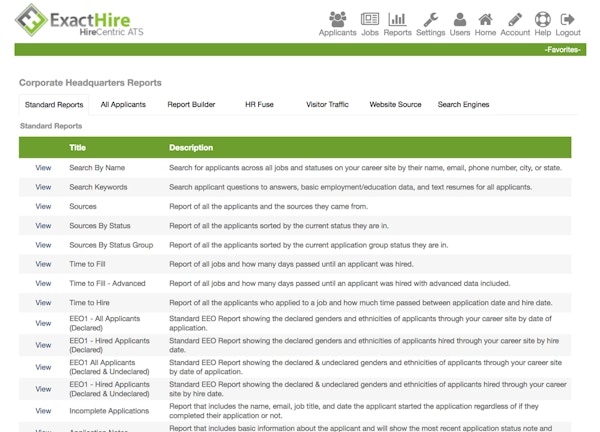View the EEO1 - All Applicants (Declared) report
Image resolution: width=600 pixels, height=432 pixels.
(x=43, y=323)
